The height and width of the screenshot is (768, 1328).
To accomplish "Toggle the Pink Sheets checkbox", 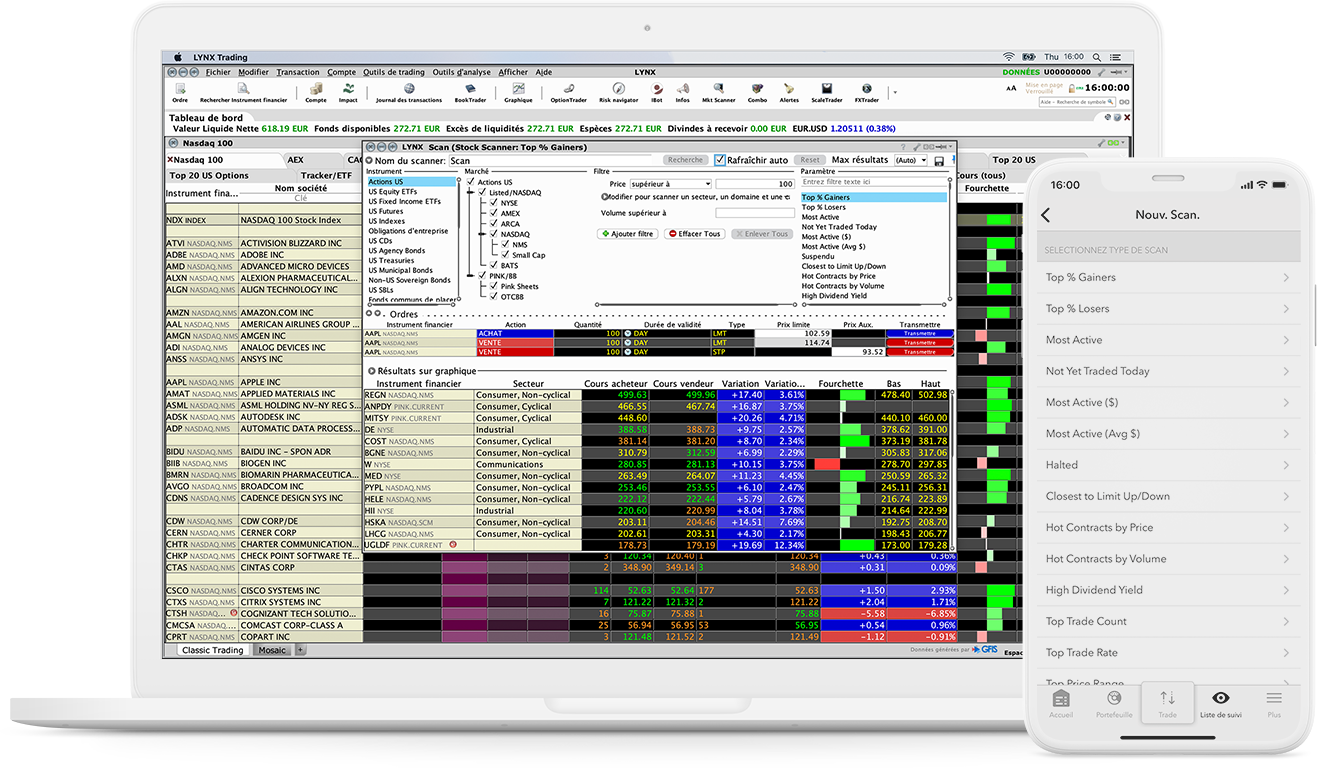I will click(493, 286).
